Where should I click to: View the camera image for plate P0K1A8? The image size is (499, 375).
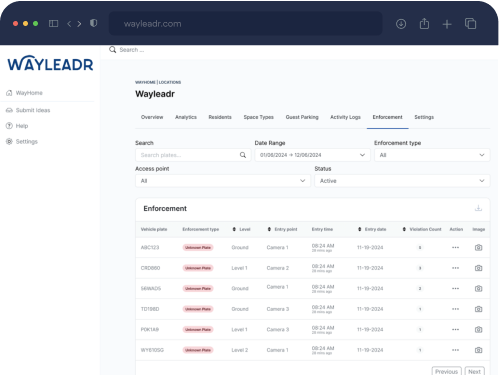(x=478, y=329)
